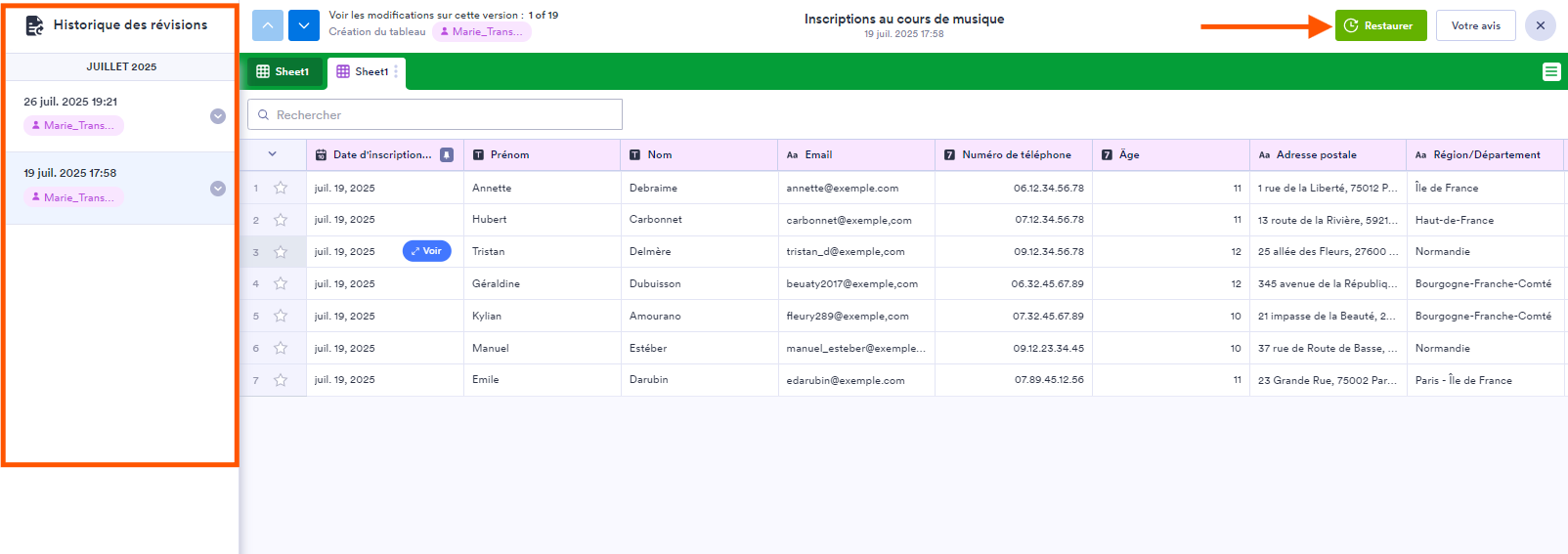1568x554 pixels.
Task: Click the Historique des révisions document icon
Action: (x=34, y=25)
